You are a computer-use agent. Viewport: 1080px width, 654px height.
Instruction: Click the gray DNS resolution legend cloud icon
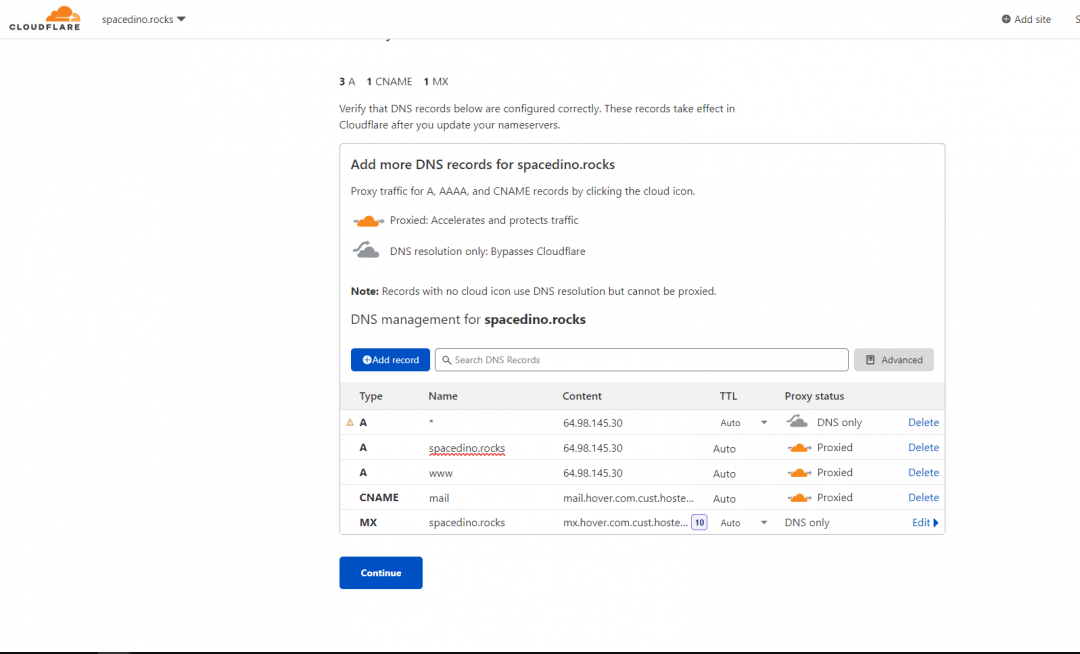coord(368,250)
